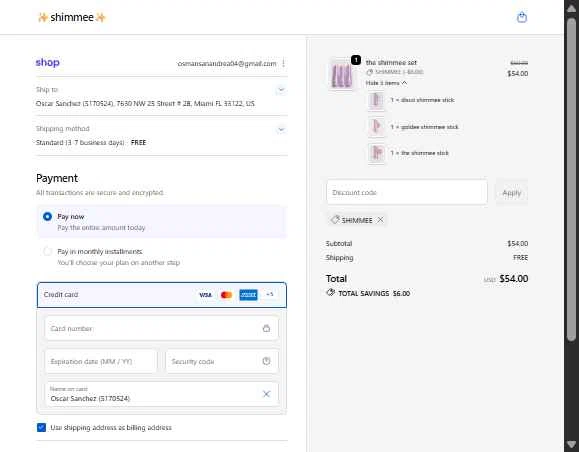Click the Oscar Sanchez shipping address text
This screenshot has height=452, width=579.
(145, 103)
